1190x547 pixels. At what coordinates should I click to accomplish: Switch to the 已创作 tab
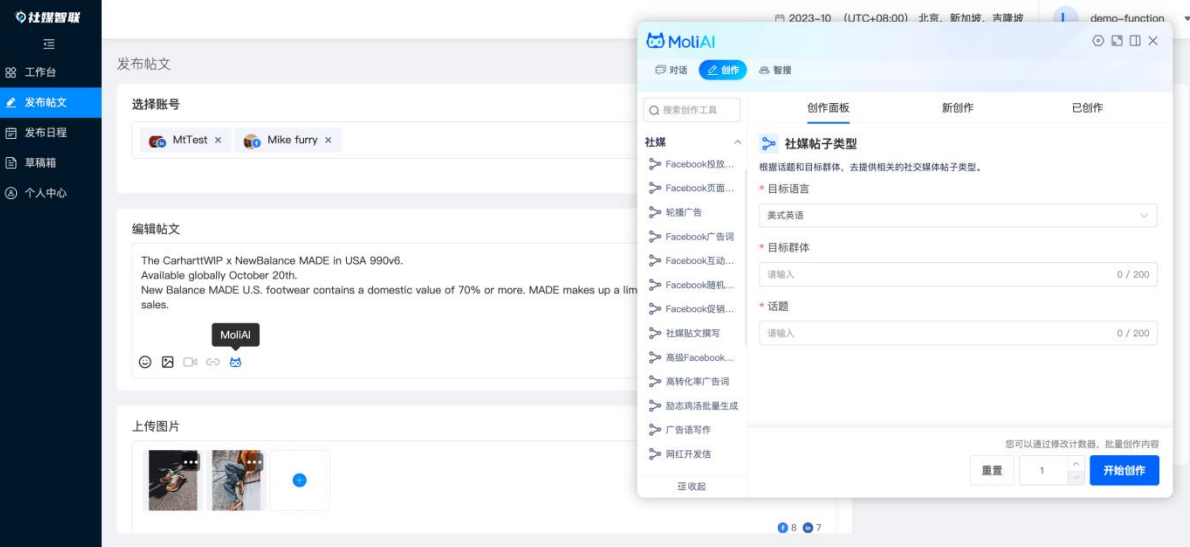(1087, 108)
